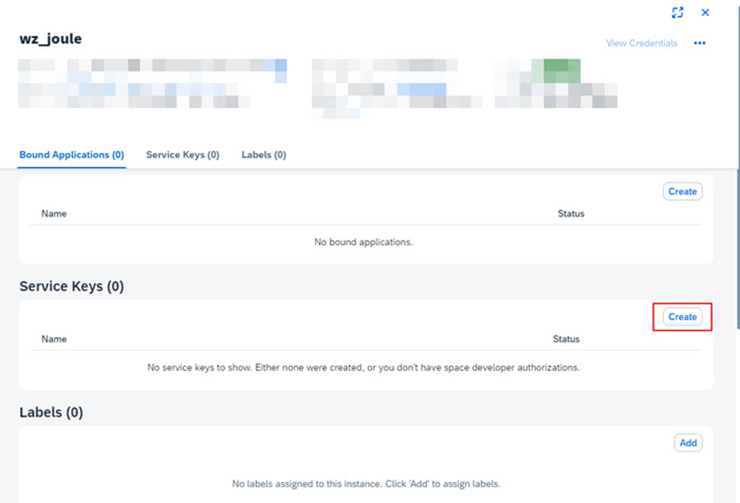Create a new bound application
This screenshot has width=740, height=503.
[682, 191]
